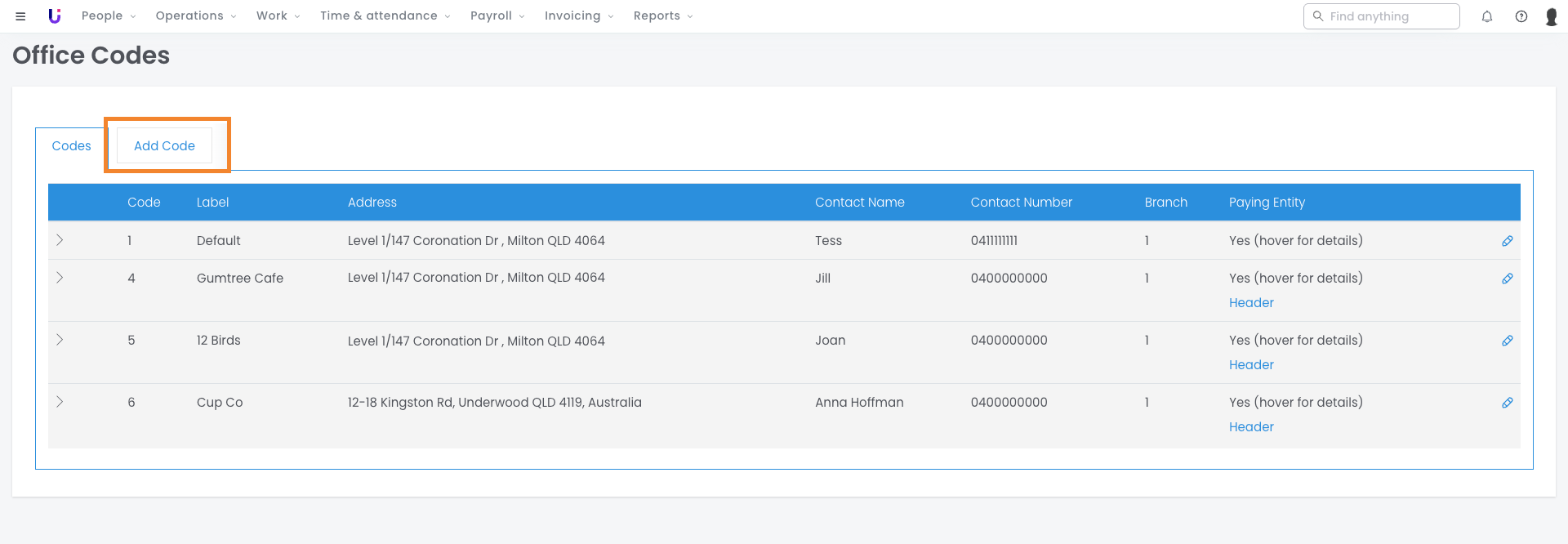
Task: Click the 'Office Codes' page heading
Action: click(91, 56)
